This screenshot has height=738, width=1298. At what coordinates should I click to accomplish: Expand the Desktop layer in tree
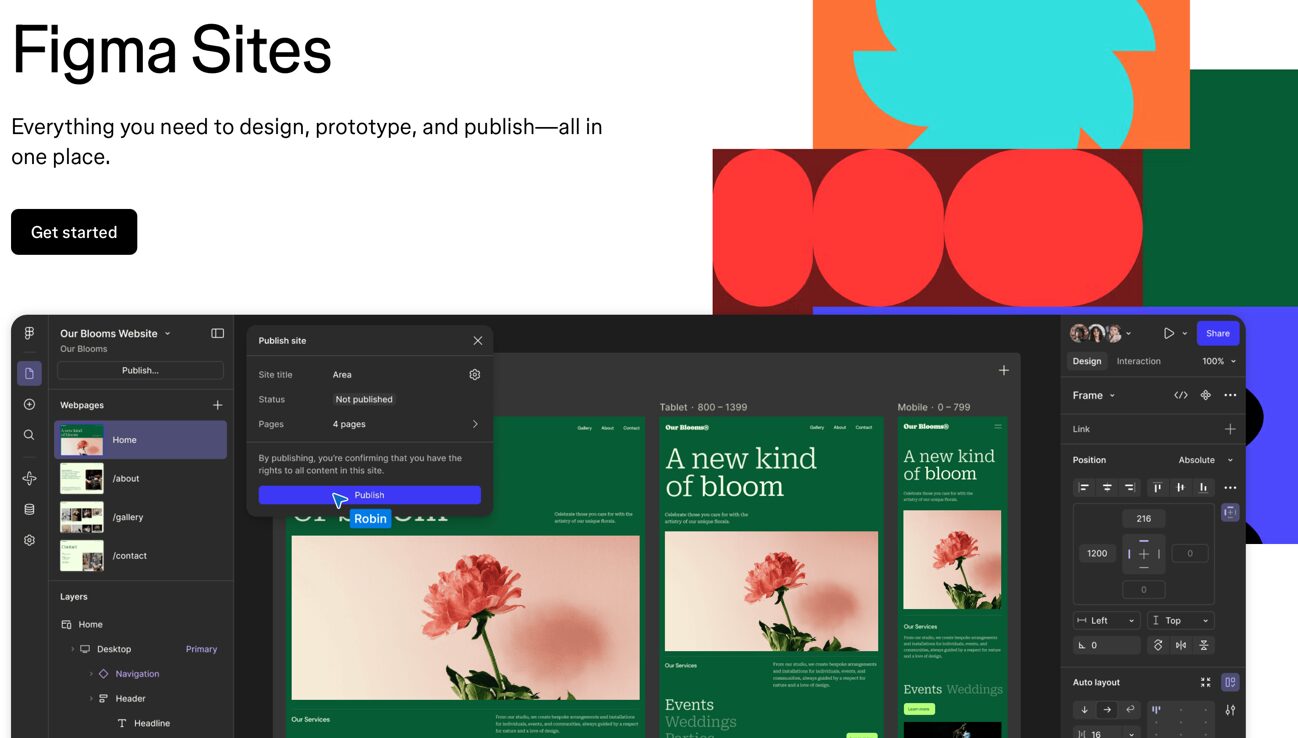[73, 649]
